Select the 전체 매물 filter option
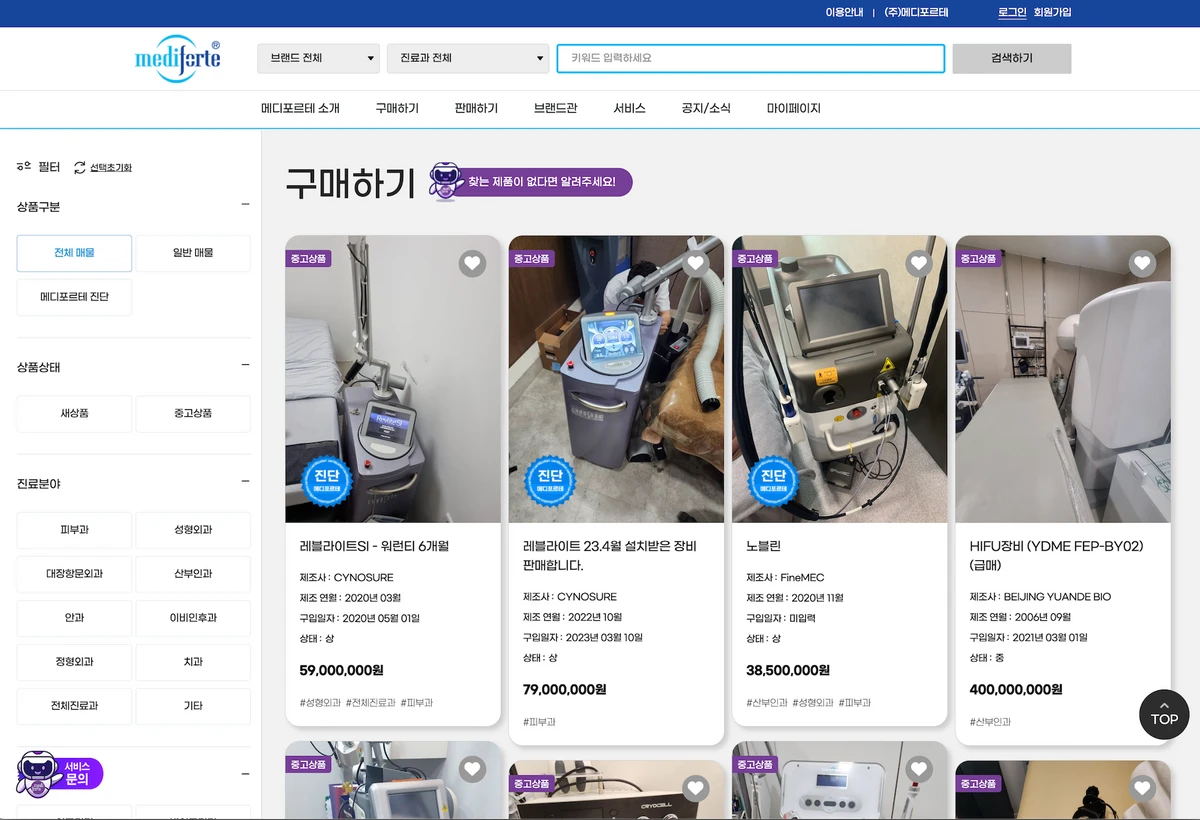Viewport: 1200px width, 820px height. click(x=74, y=253)
